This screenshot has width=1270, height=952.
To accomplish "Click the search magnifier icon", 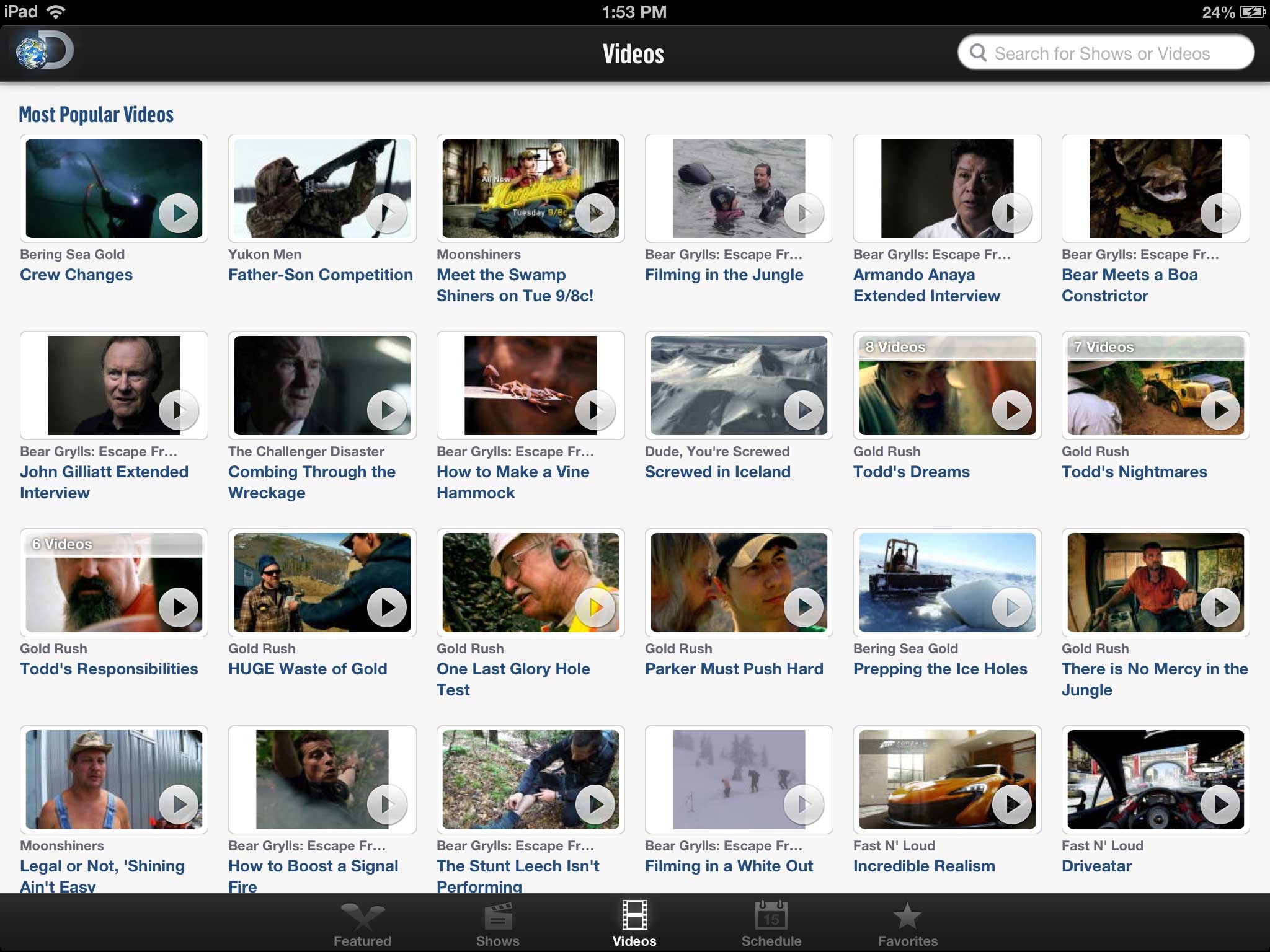I will pos(978,53).
